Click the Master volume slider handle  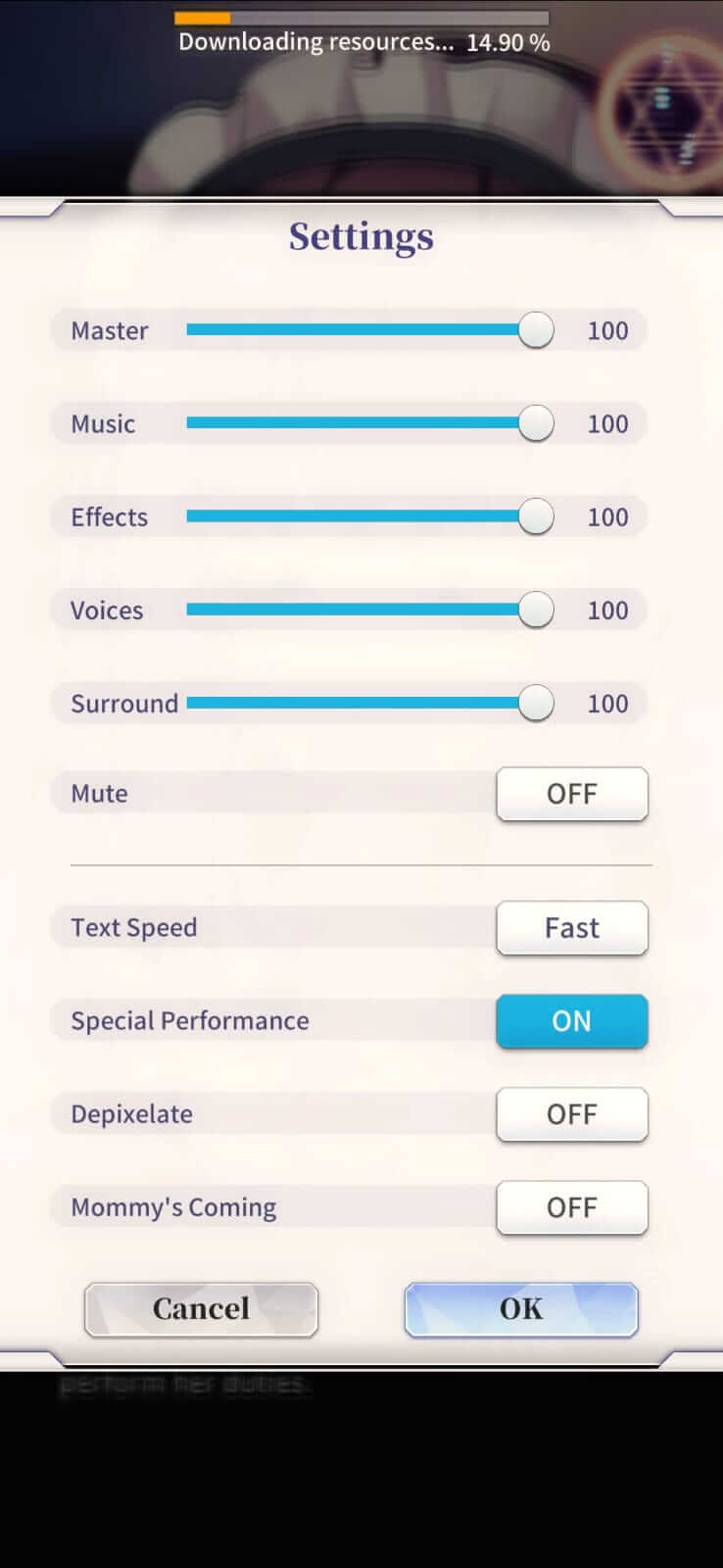tap(536, 330)
